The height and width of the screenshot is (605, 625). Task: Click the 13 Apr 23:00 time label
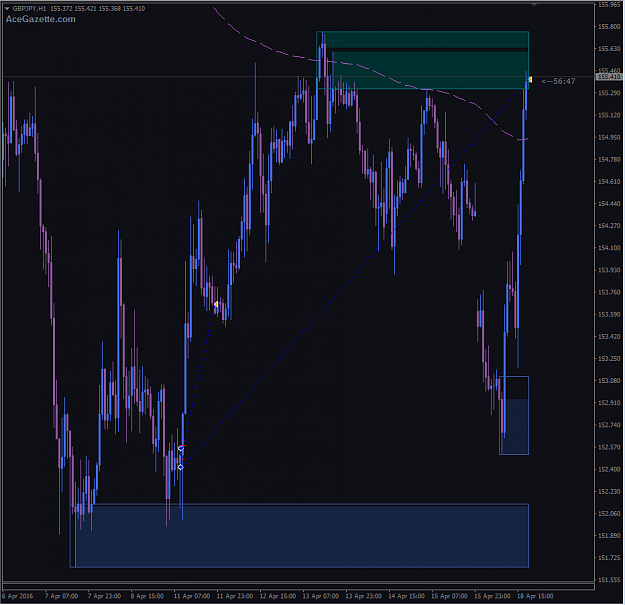[x=364, y=596]
